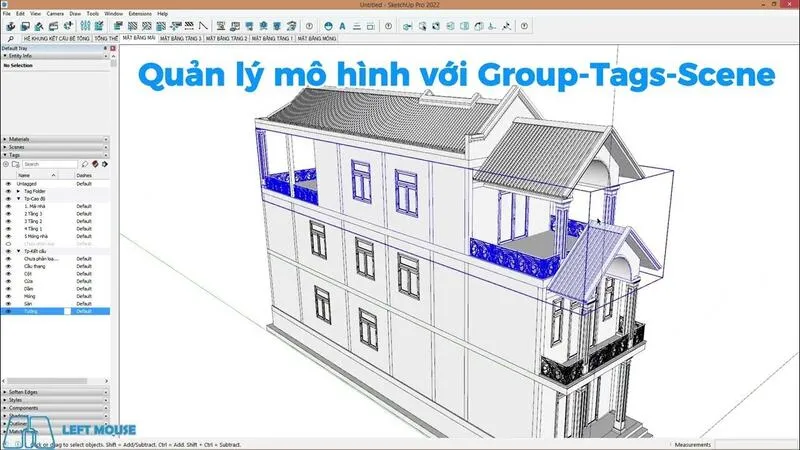Click the Tags search field

(50, 164)
